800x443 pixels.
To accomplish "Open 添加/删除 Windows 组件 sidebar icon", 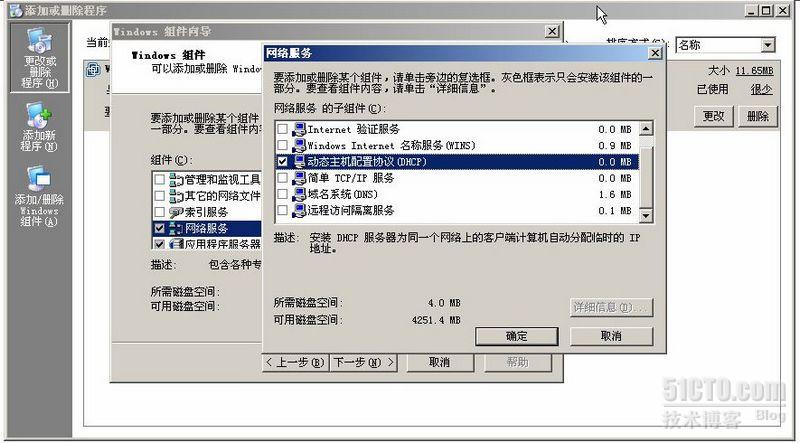I will click(40, 197).
